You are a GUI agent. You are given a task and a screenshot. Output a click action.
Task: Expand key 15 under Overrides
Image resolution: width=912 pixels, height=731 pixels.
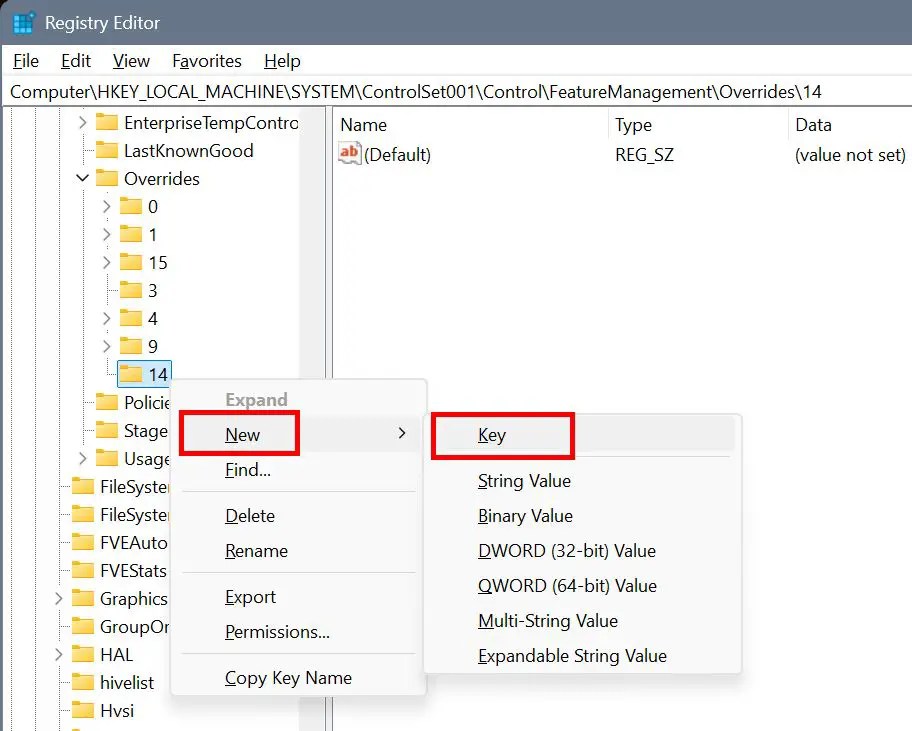click(106, 262)
